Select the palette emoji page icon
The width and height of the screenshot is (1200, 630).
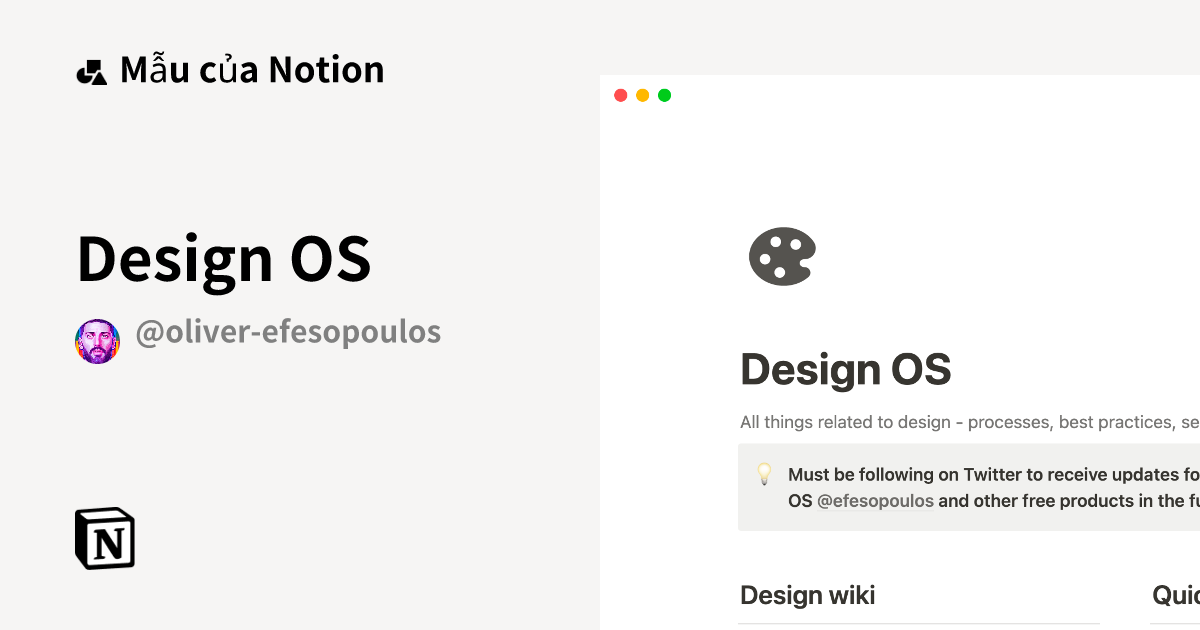783,257
